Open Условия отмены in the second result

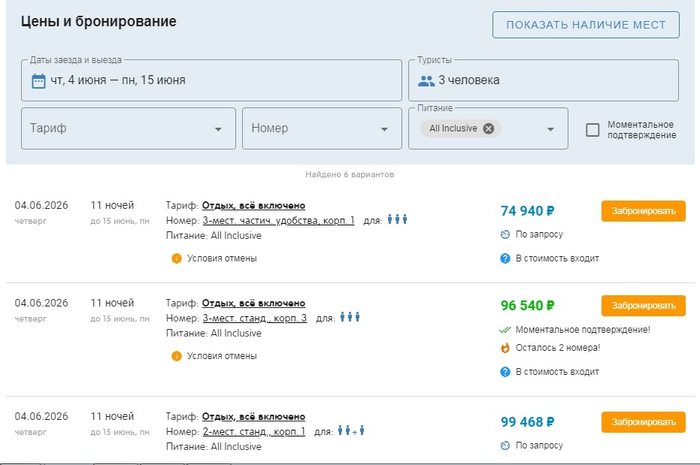(221, 355)
